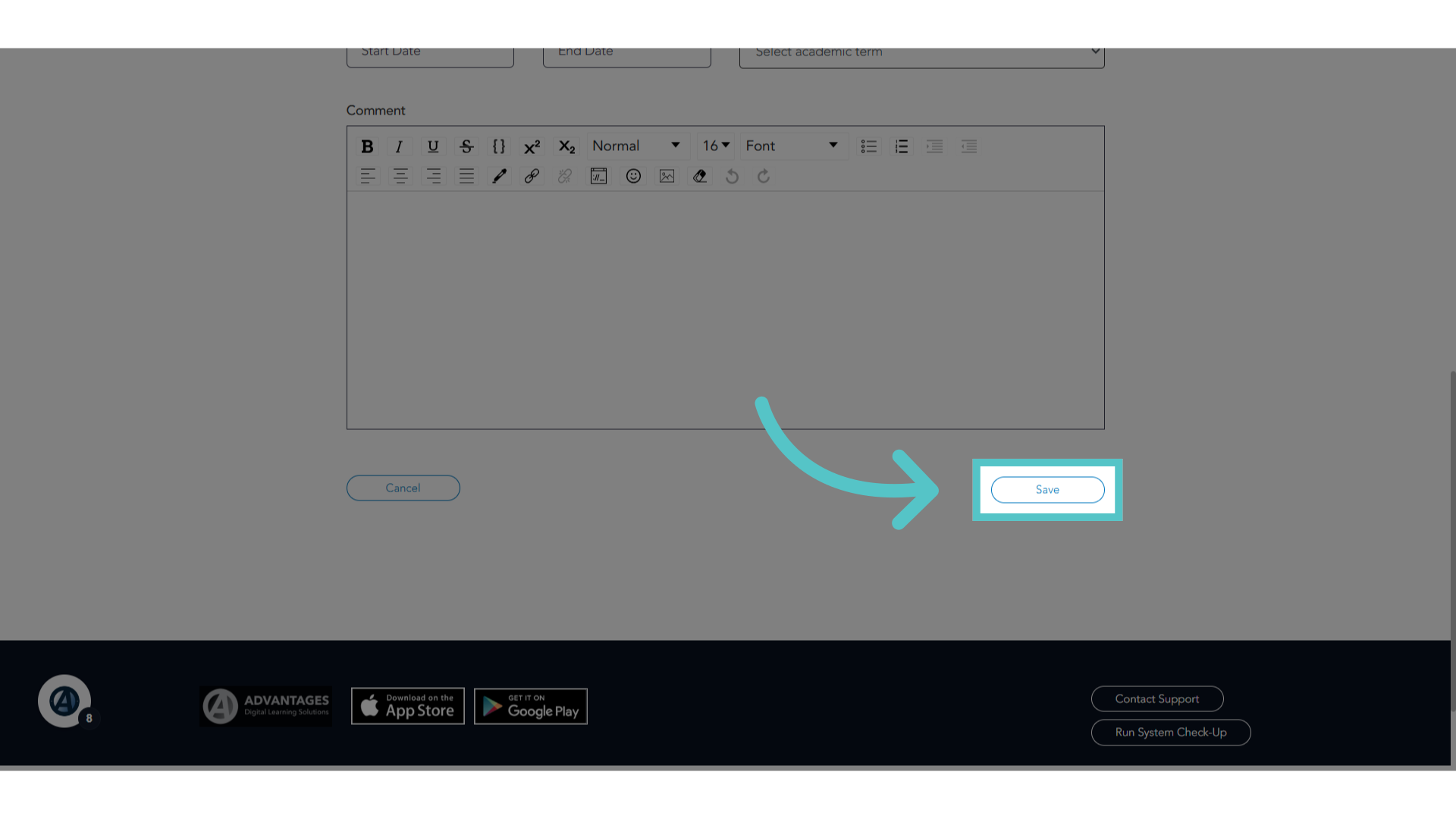Toggle monospace code braces formatting
1456x819 pixels.
(499, 146)
